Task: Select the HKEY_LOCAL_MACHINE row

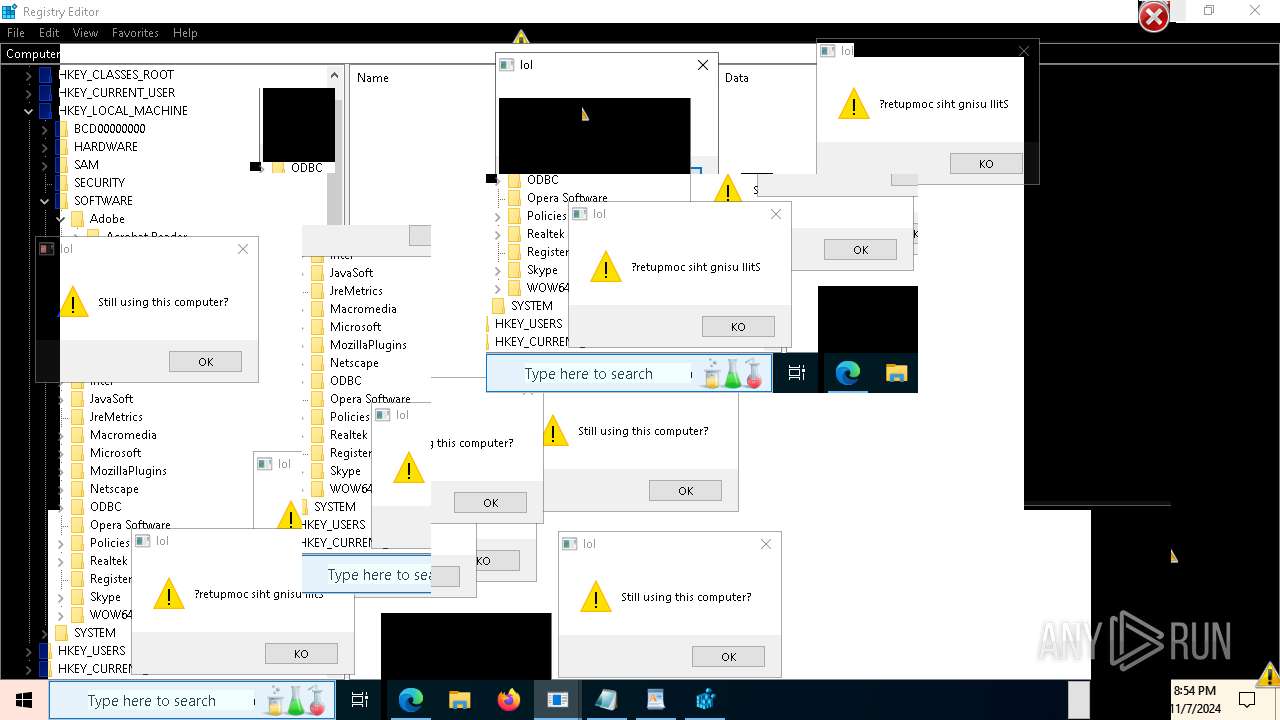Action: [x=123, y=111]
